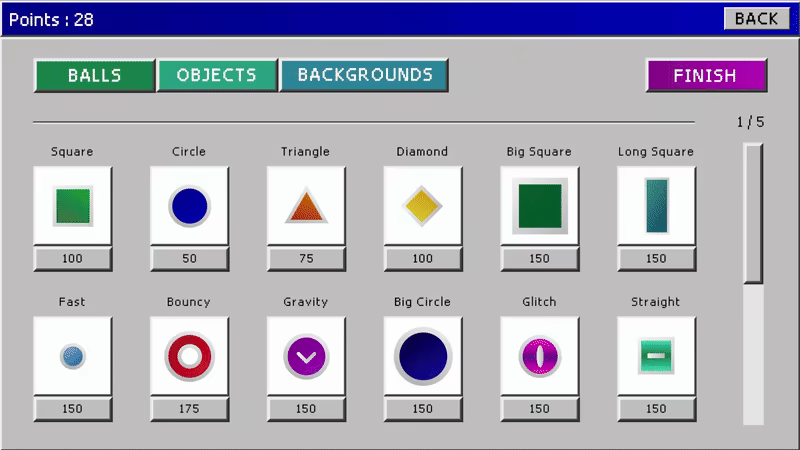
Task: Pick the magenta Glitch ball icon
Action: pyautogui.click(x=540, y=356)
